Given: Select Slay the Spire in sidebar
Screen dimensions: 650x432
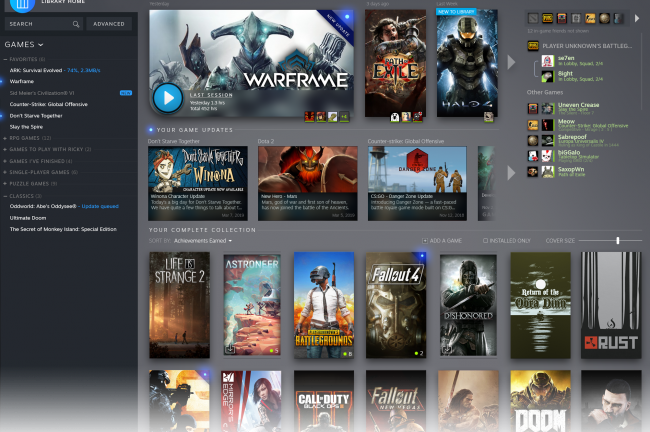Looking at the screenshot, I should click(x=26, y=127).
